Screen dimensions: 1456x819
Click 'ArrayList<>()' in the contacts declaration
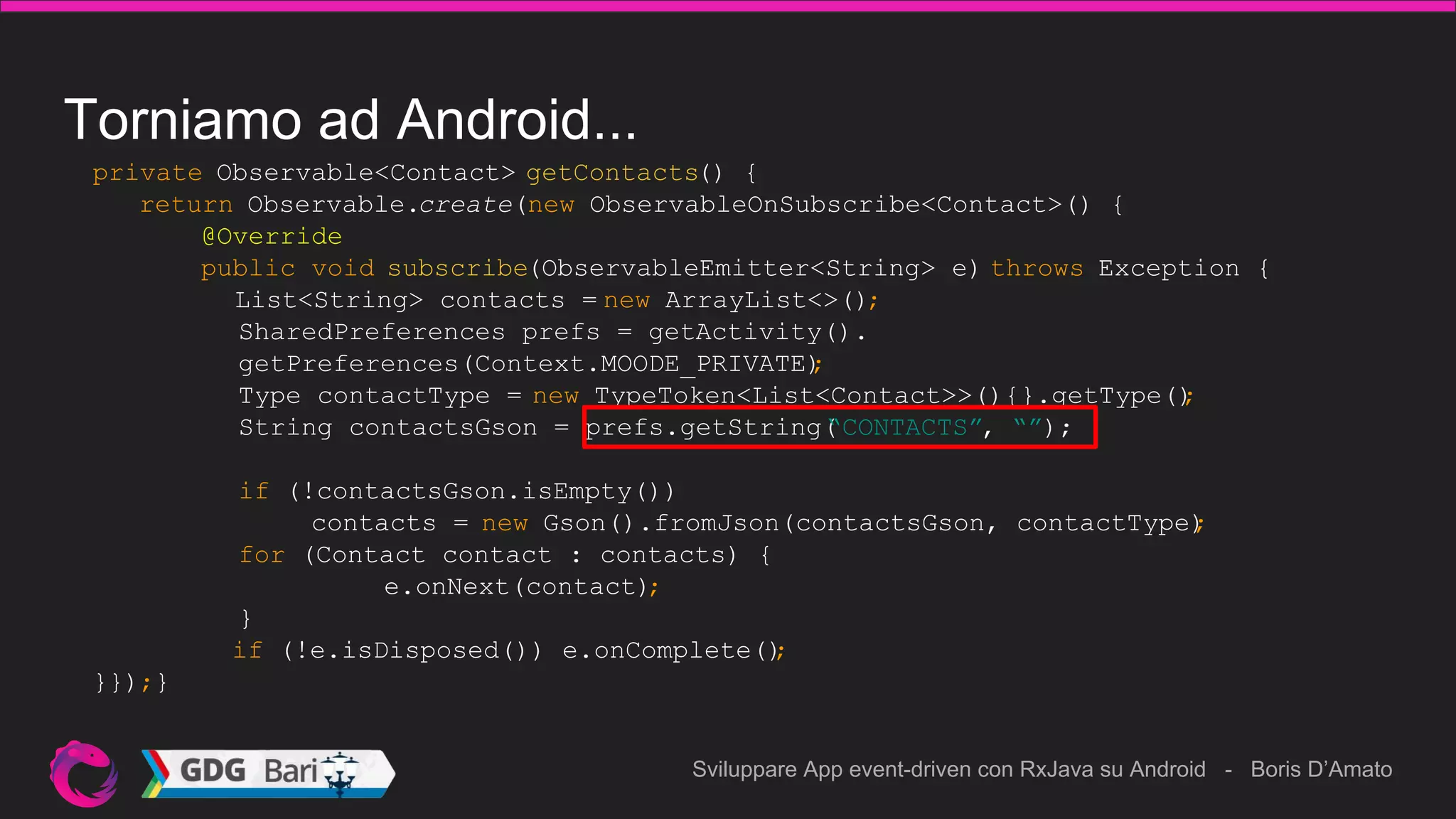coord(766,300)
